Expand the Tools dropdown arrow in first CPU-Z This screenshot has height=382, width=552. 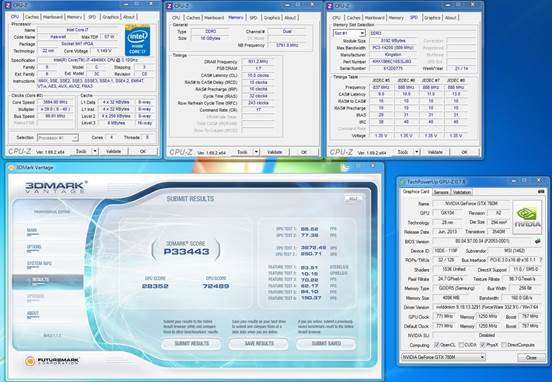pyautogui.click(x=95, y=151)
